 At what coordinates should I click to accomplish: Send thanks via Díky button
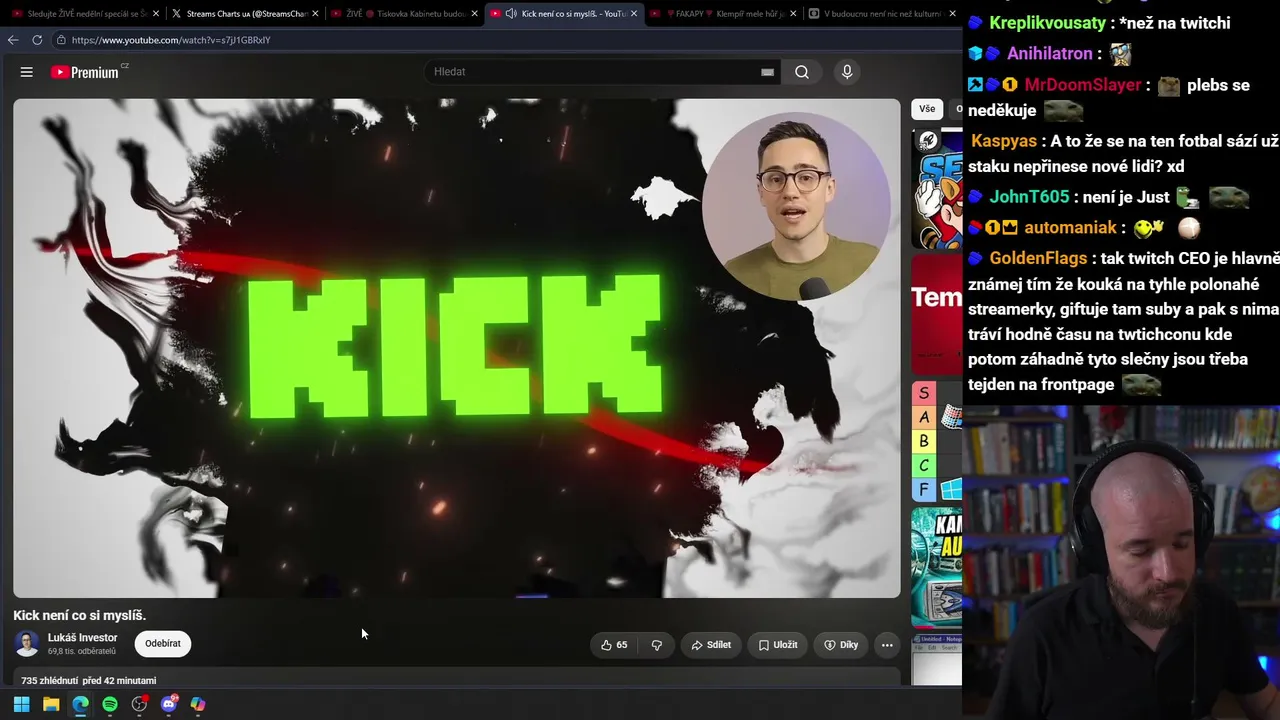click(x=841, y=645)
